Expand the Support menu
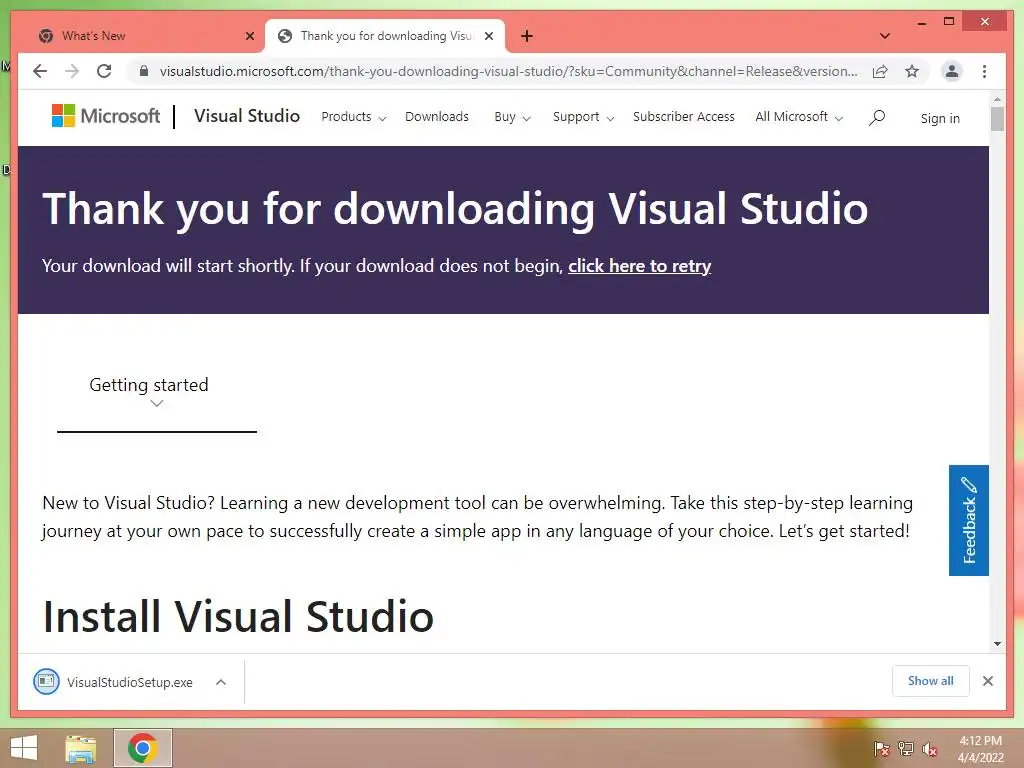This screenshot has width=1024, height=768. [x=583, y=117]
